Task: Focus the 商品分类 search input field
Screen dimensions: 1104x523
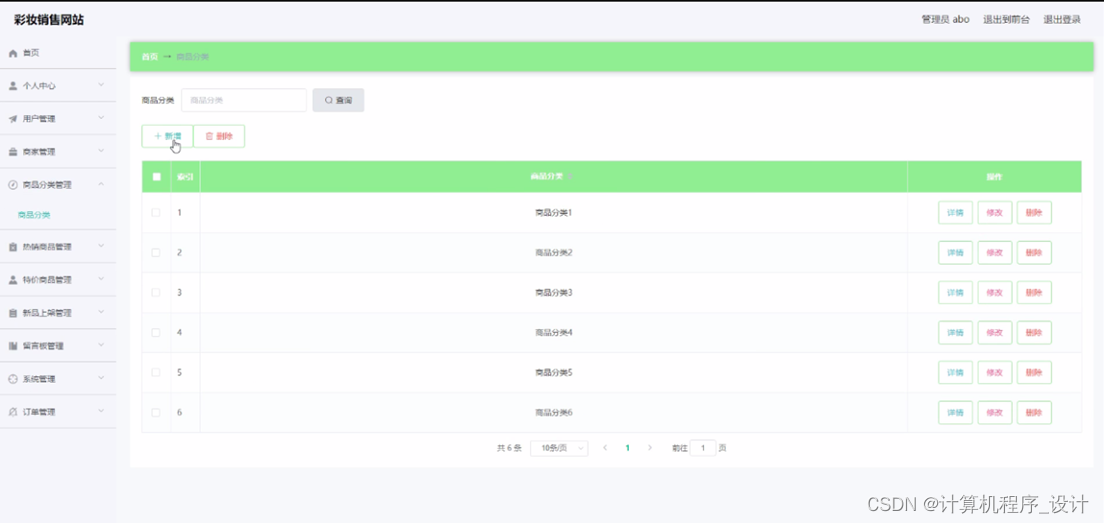Action: pos(244,100)
